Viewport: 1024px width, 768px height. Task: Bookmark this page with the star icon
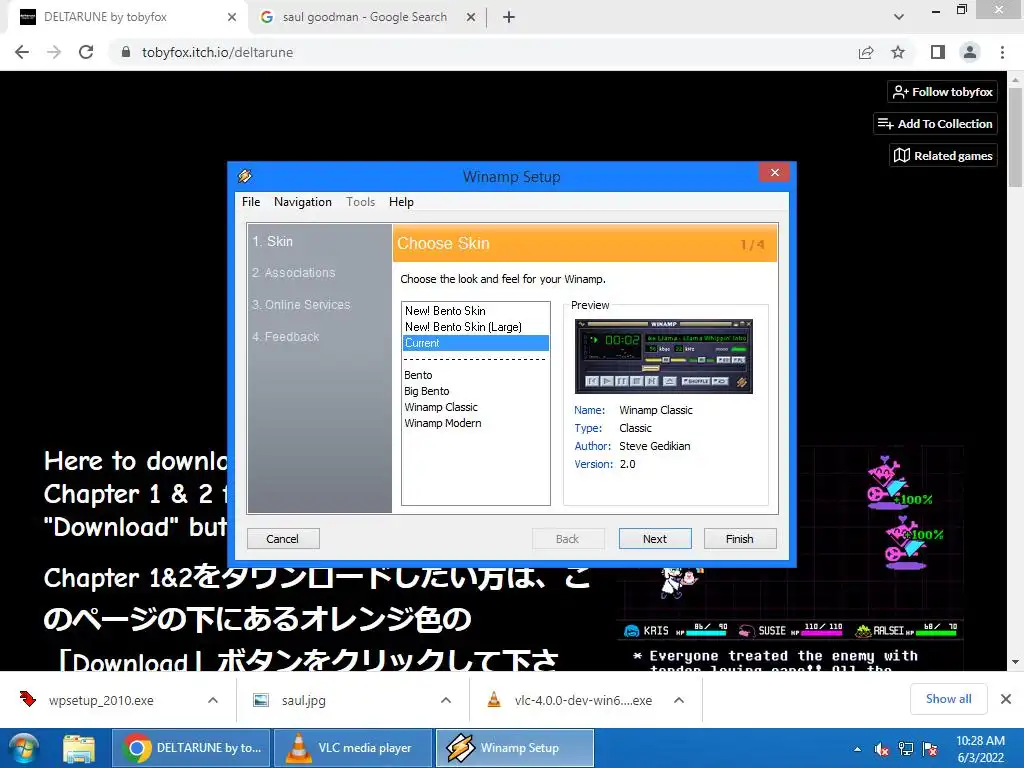pyautogui.click(x=898, y=52)
